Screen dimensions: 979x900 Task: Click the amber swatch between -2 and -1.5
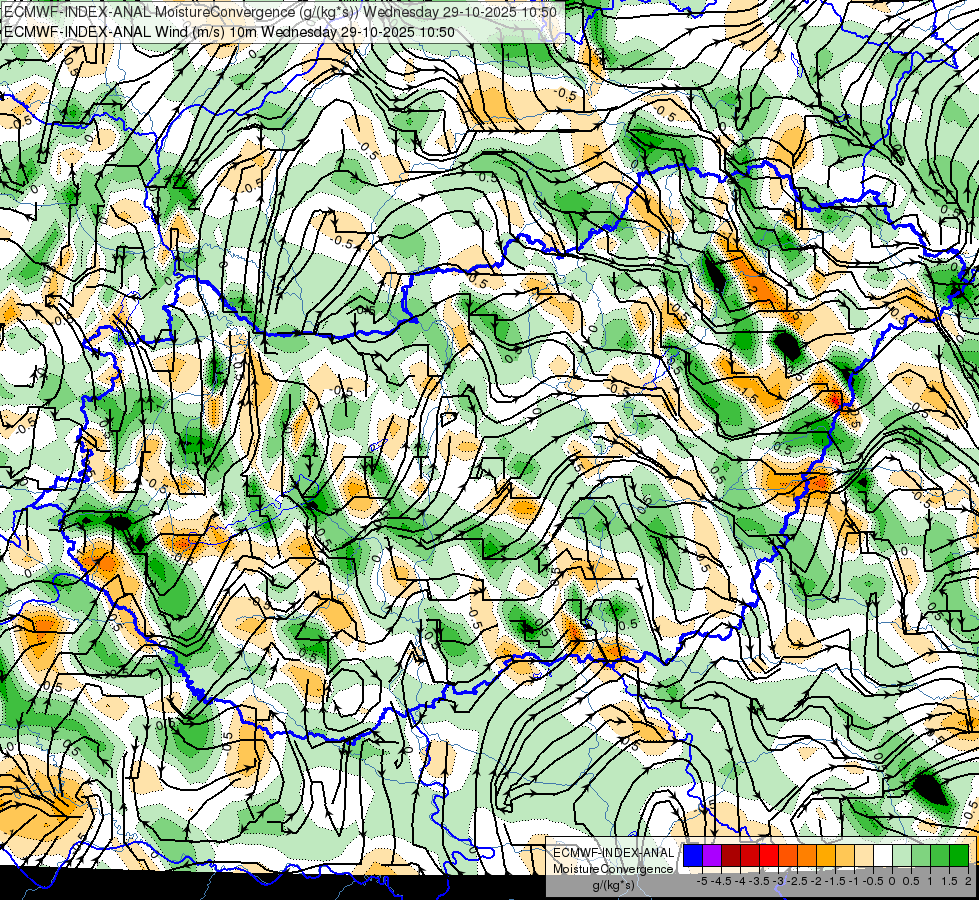click(x=826, y=856)
